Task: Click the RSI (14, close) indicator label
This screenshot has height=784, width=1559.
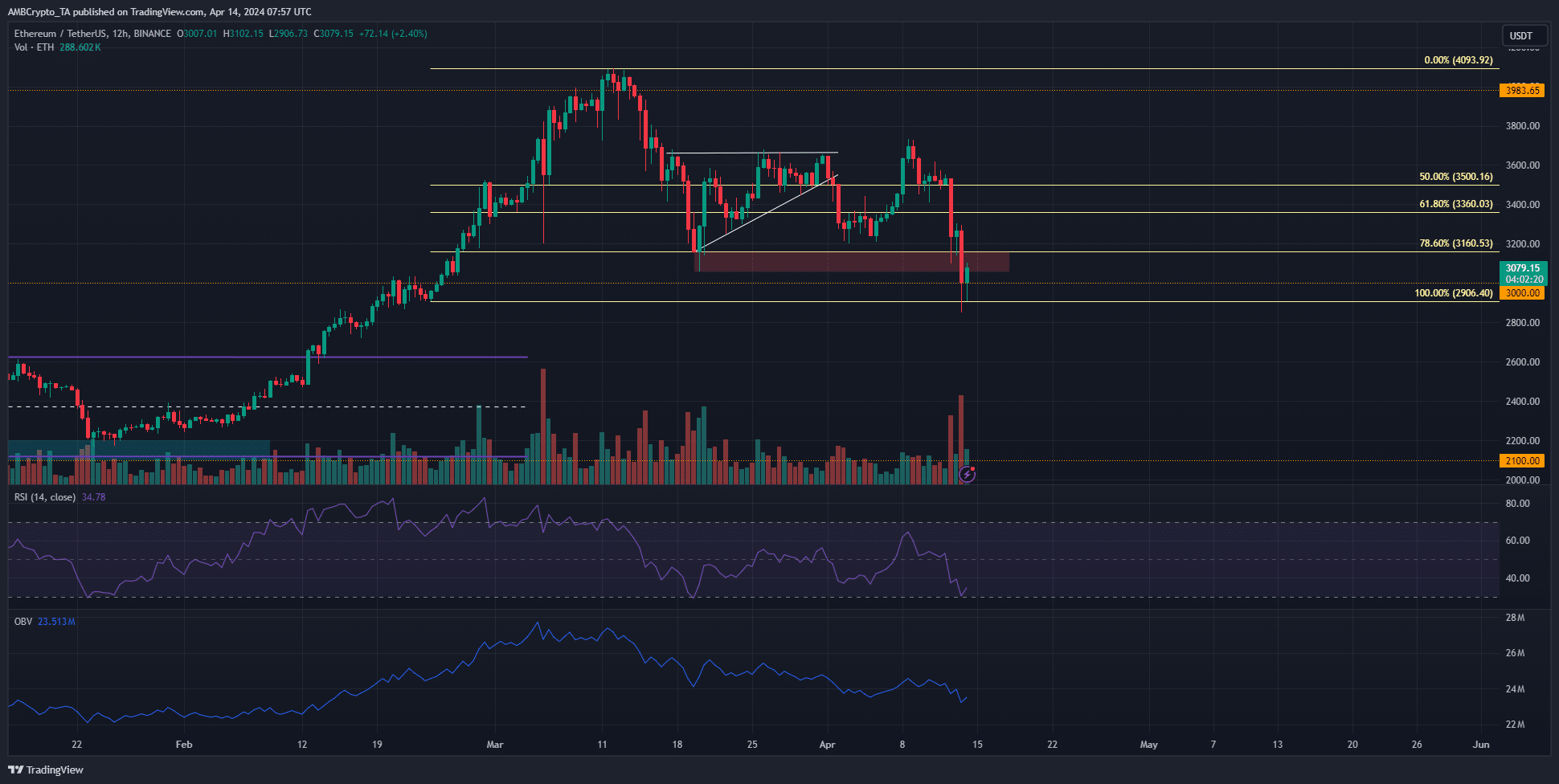Action: point(45,497)
